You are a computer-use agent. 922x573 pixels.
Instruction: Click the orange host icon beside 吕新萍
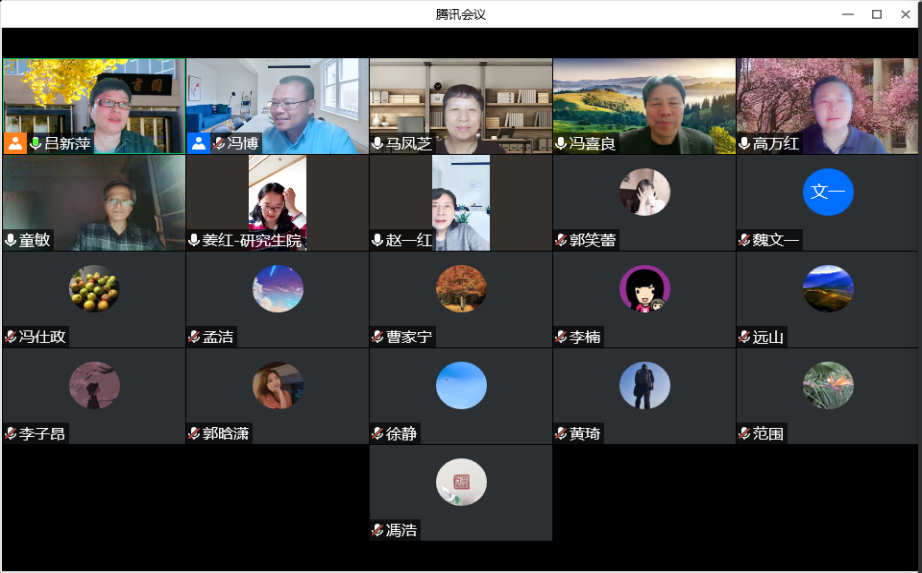(x=15, y=143)
